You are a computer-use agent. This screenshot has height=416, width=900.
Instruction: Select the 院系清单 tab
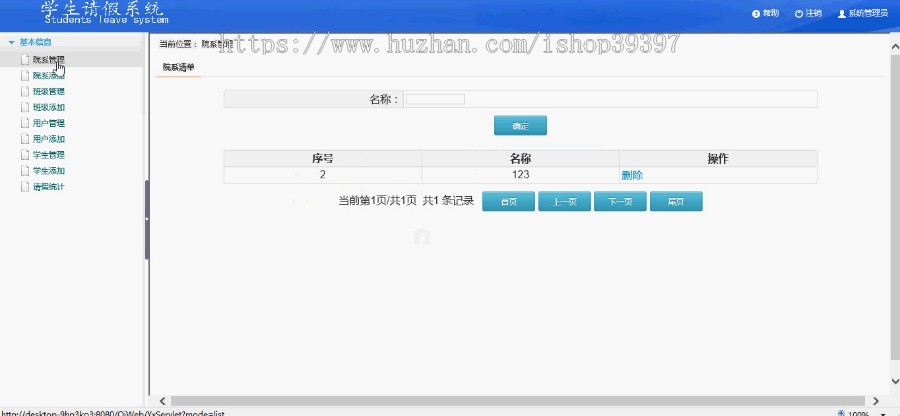(179, 67)
